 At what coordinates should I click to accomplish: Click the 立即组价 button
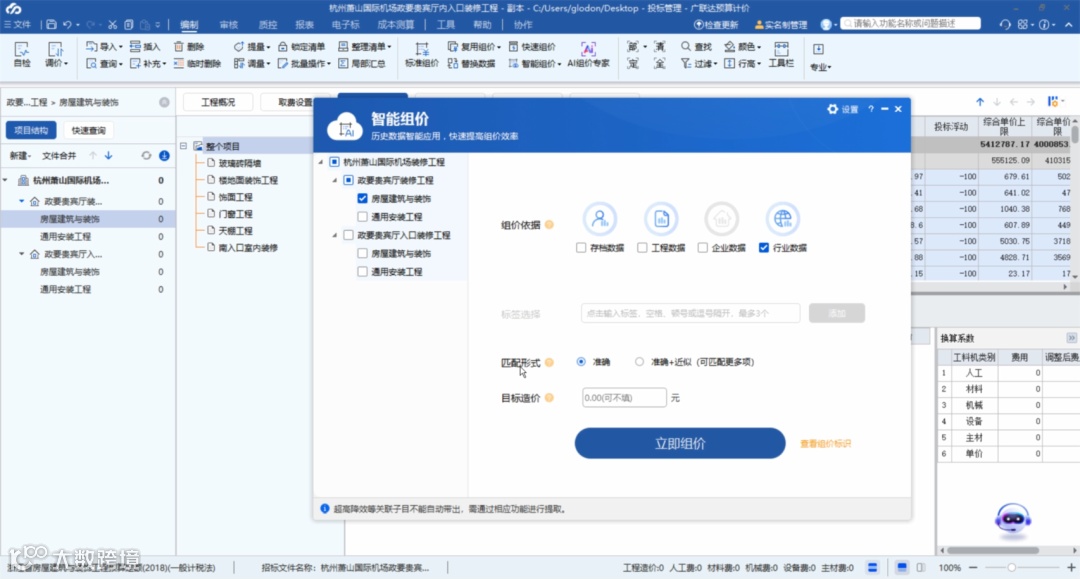click(x=680, y=443)
